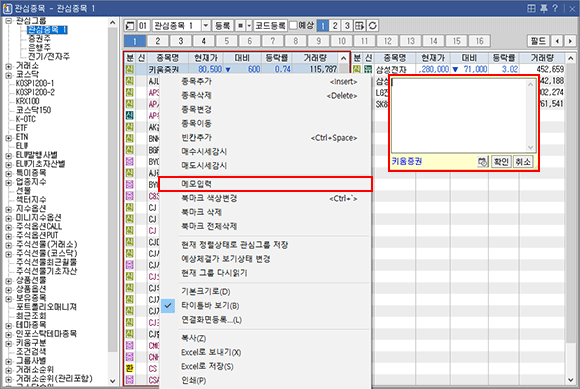
Task: Select the 코스닥150 tree item
Action: click(33, 110)
